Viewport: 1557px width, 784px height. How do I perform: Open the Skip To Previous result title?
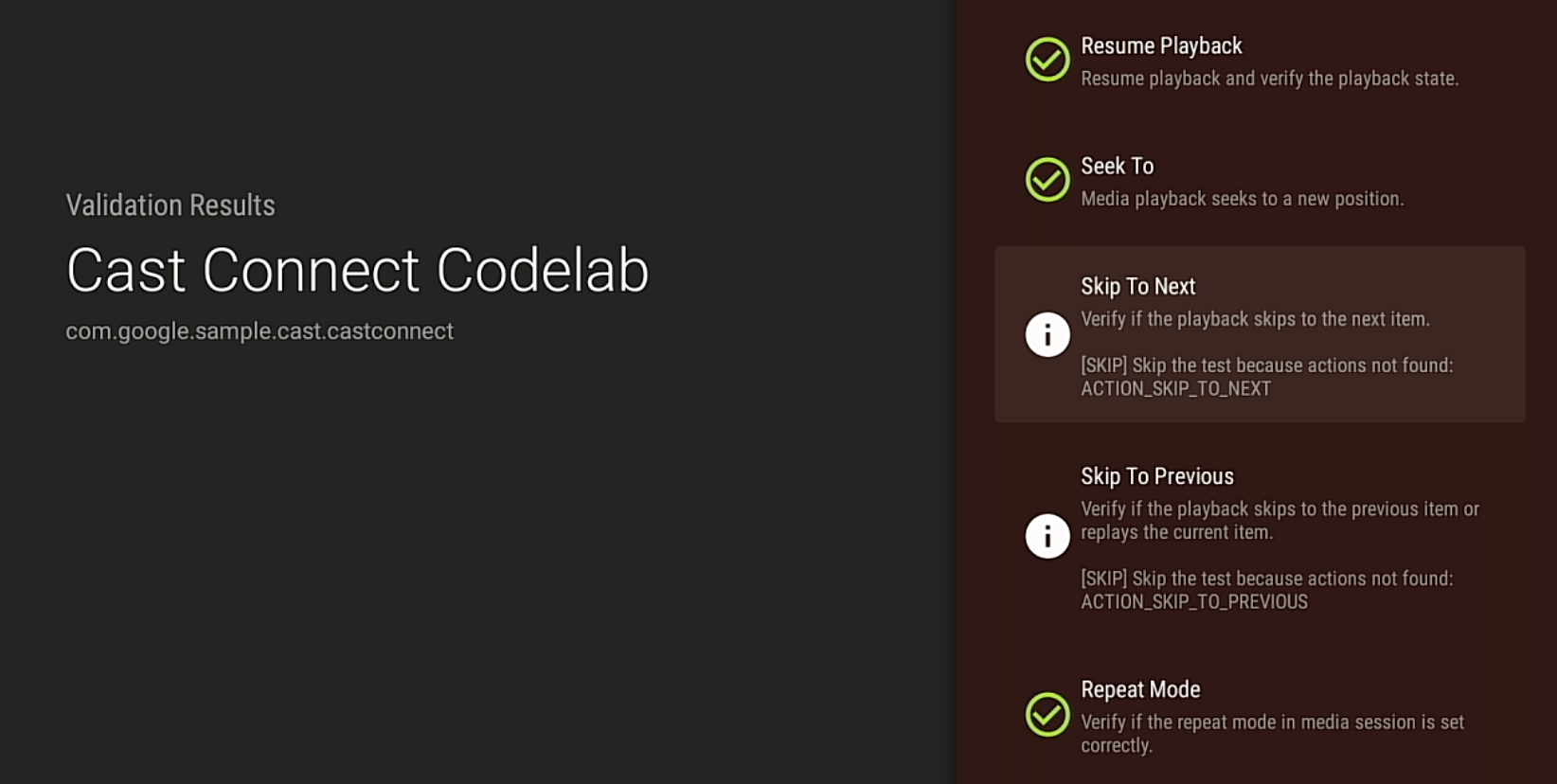tap(1157, 476)
